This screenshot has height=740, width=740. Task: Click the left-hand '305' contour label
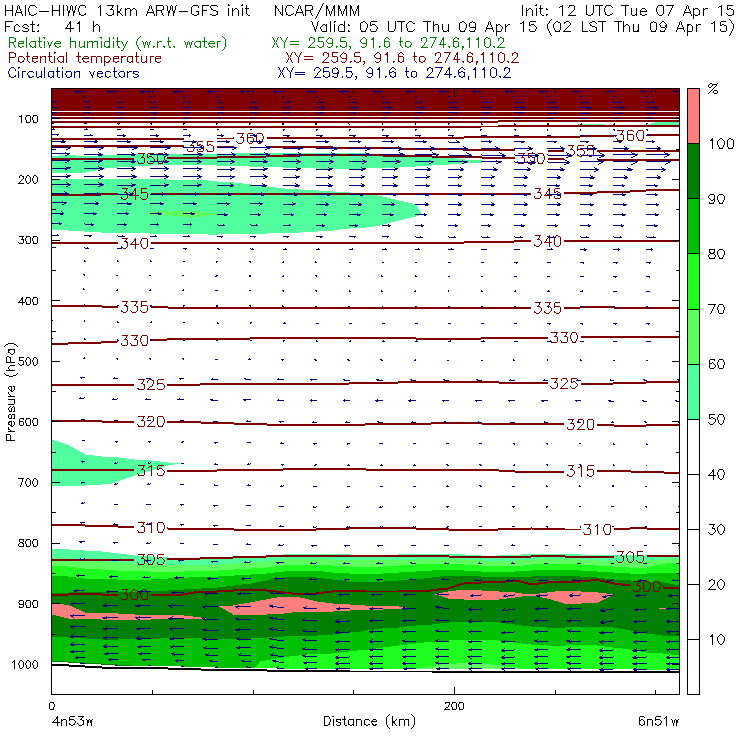(x=151, y=560)
